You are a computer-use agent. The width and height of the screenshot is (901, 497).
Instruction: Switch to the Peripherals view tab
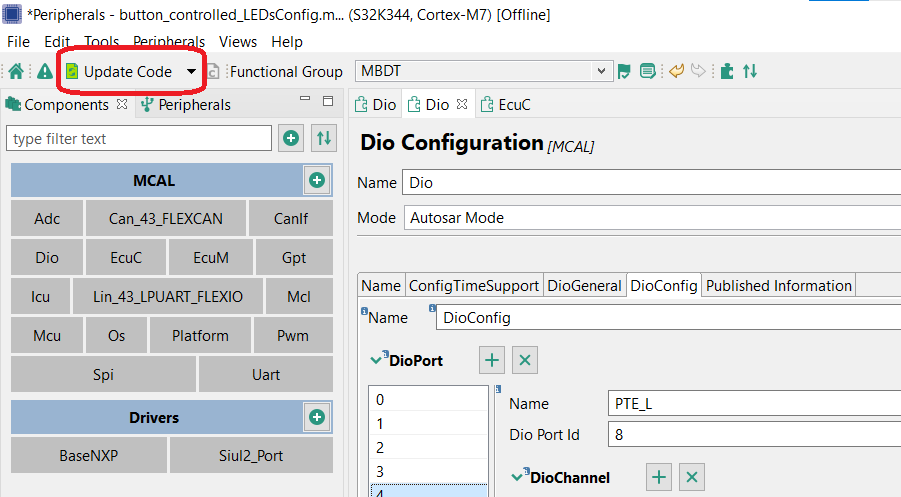[193, 104]
